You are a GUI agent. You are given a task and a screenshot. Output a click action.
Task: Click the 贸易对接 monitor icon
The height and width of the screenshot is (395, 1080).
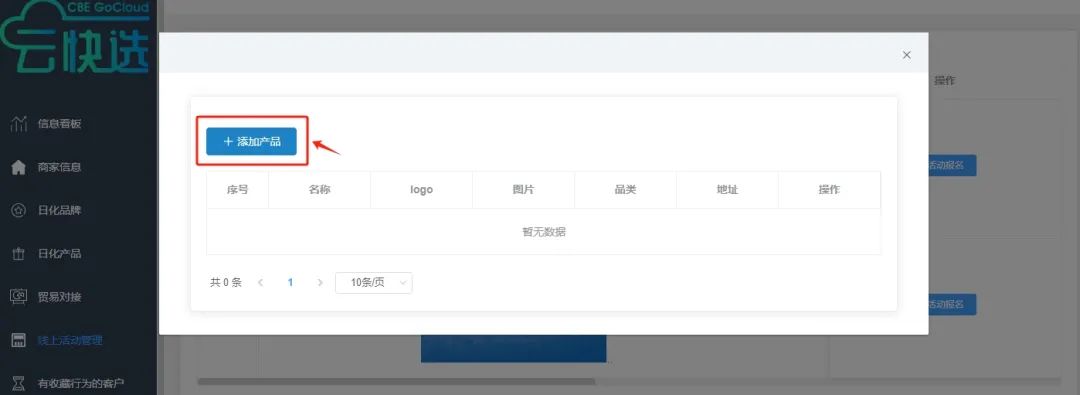click(19, 297)
